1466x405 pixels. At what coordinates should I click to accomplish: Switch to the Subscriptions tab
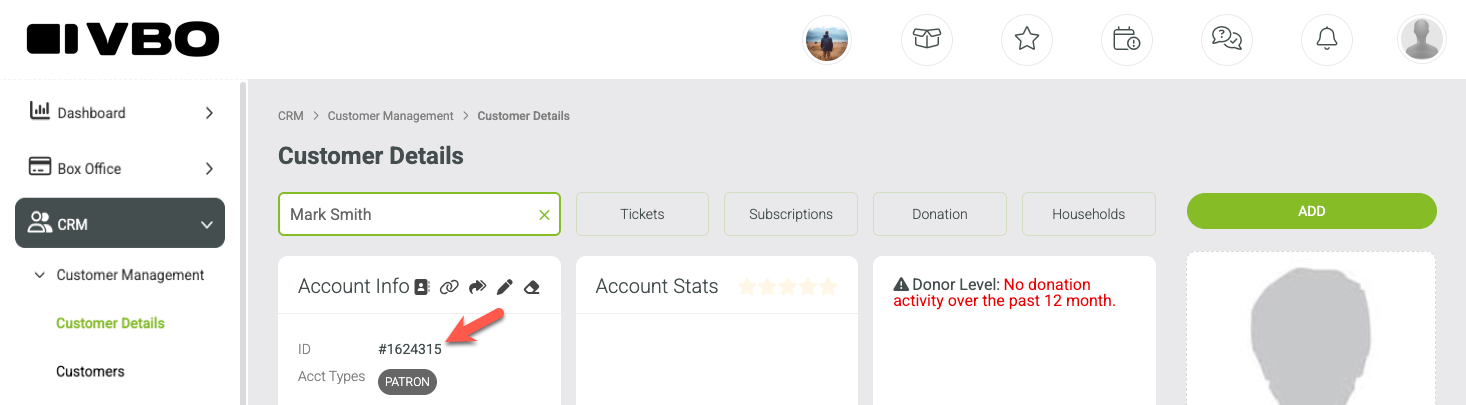point(791,214)
